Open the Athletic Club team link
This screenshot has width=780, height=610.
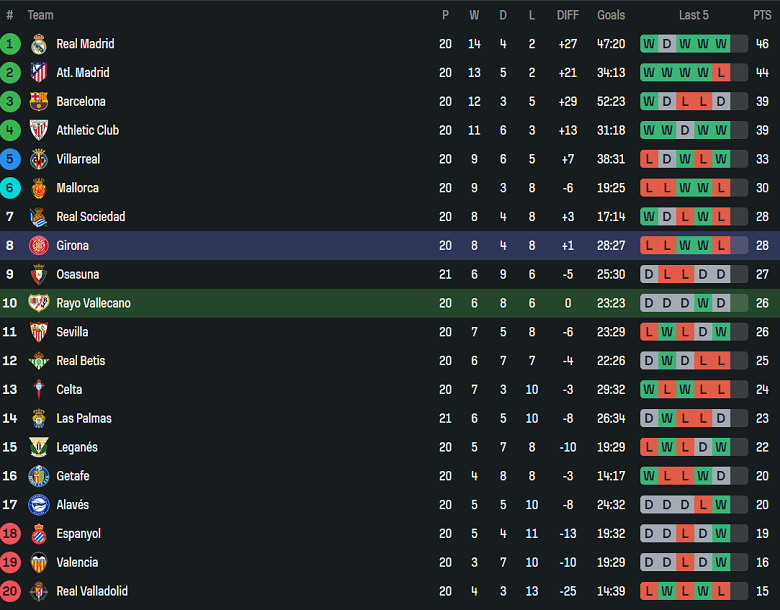click(x=87, y=130)
